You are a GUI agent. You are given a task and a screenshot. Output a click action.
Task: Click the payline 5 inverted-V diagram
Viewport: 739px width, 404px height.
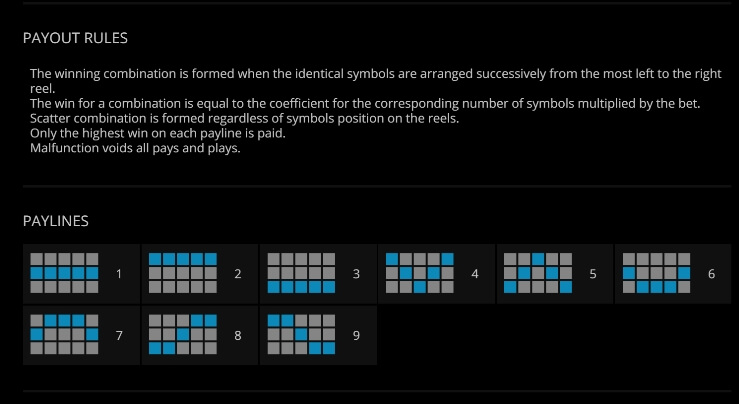538,273
